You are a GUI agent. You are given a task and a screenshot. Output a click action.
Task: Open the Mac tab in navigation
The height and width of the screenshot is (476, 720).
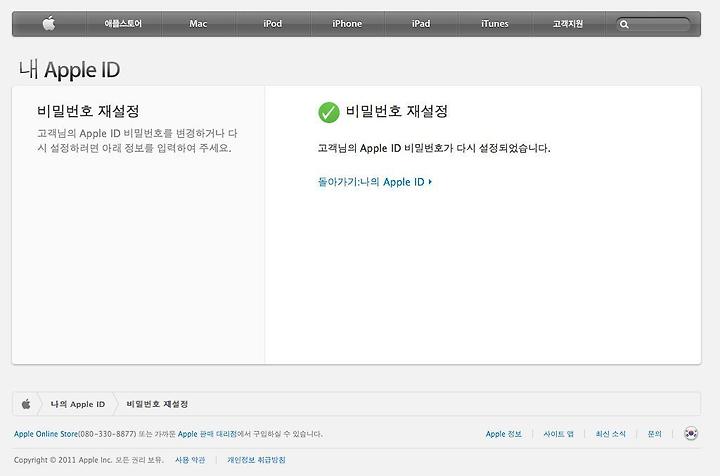click(x=198, y=23)
